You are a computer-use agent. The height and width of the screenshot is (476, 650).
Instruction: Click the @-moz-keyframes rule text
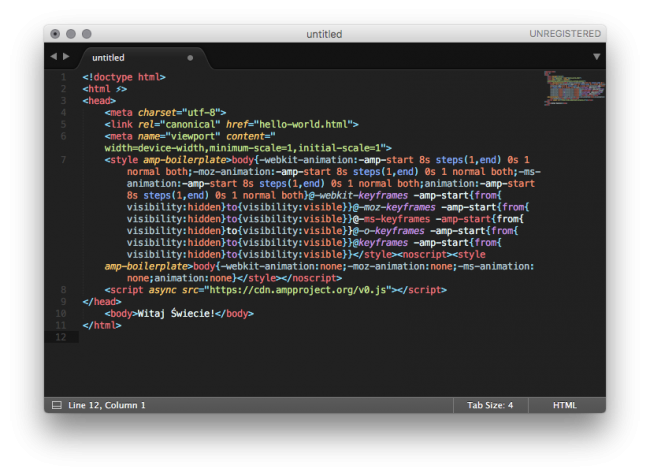point(394,207)
